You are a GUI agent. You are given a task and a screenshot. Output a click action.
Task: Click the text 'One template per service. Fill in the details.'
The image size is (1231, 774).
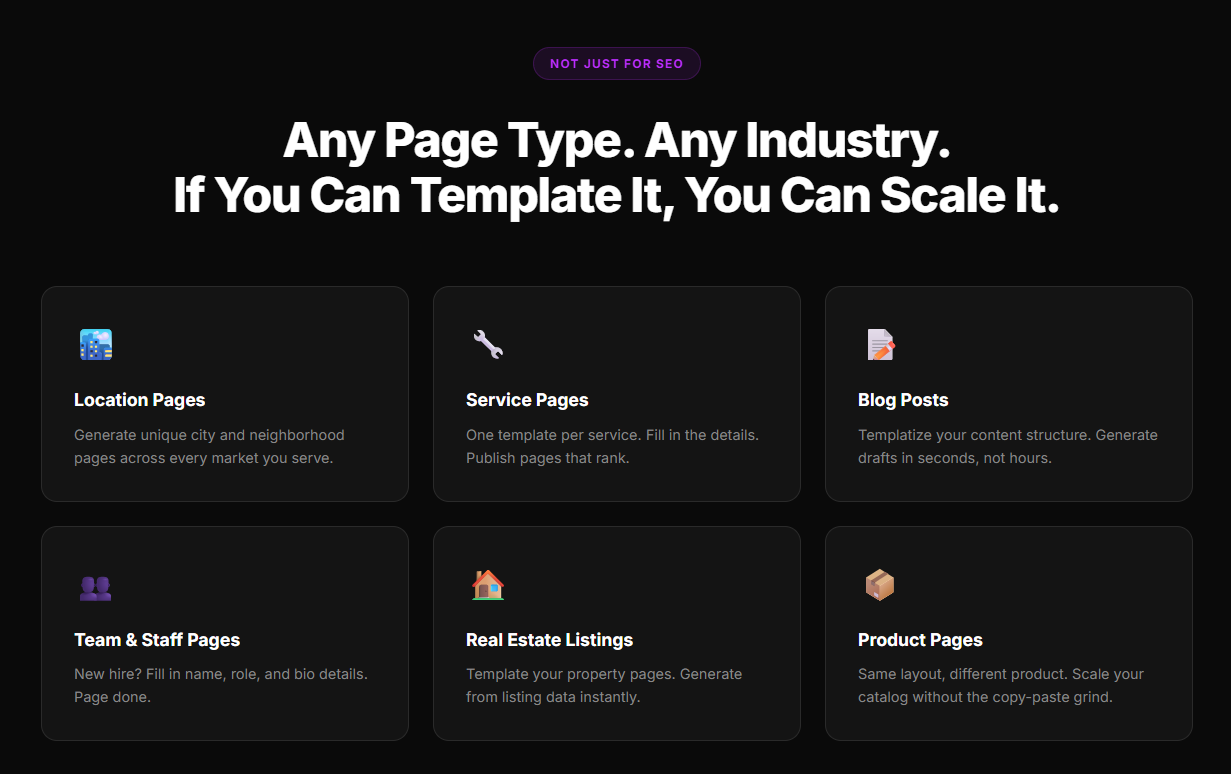pos(612,435)
